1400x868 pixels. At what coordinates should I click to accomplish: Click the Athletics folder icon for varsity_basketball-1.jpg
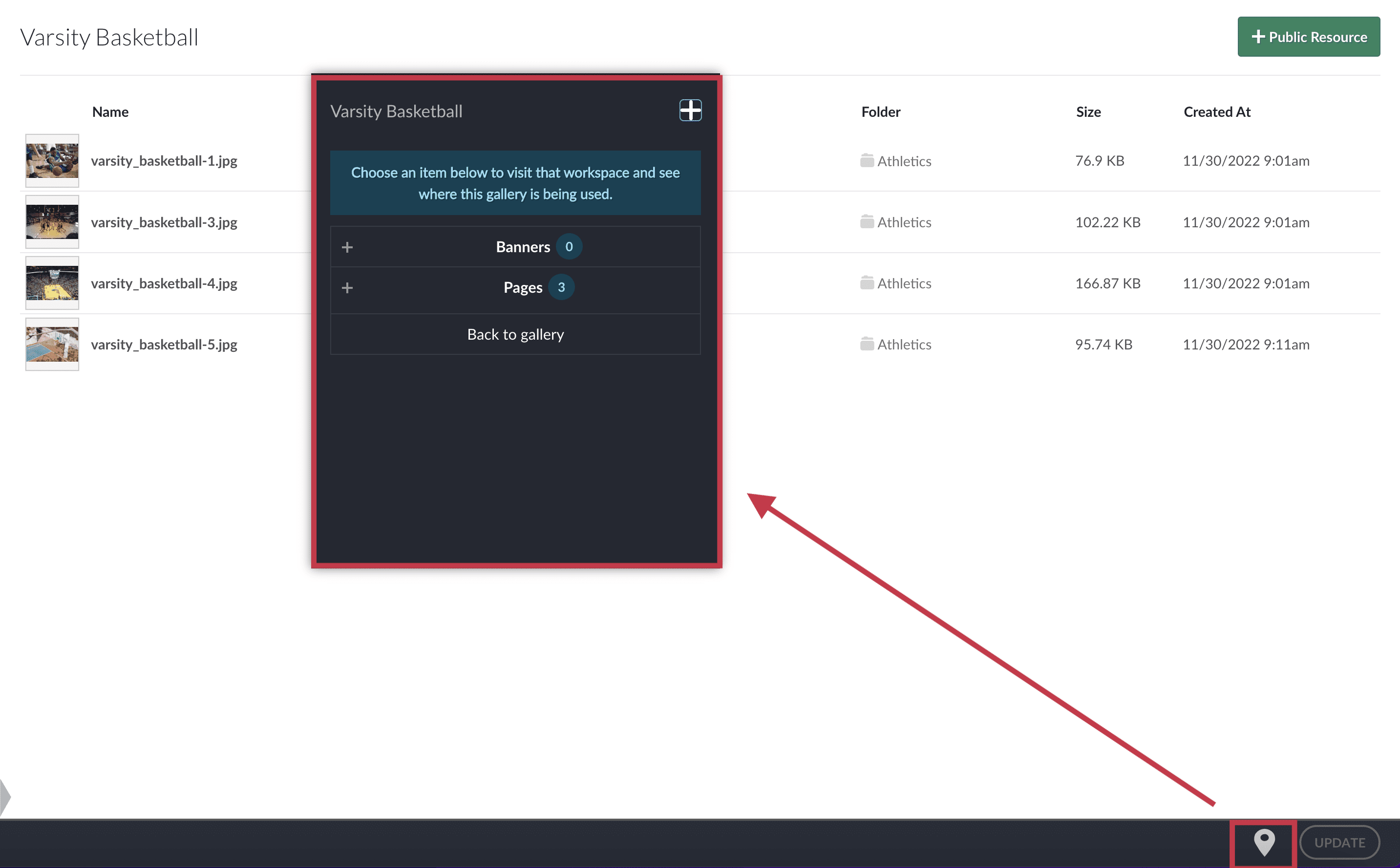[867, 160]
